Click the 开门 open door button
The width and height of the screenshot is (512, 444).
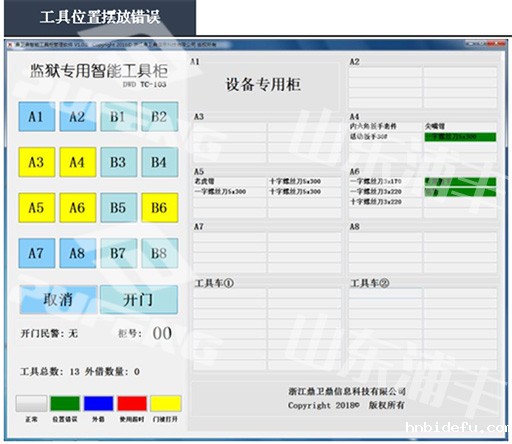(x=139, y=299)
